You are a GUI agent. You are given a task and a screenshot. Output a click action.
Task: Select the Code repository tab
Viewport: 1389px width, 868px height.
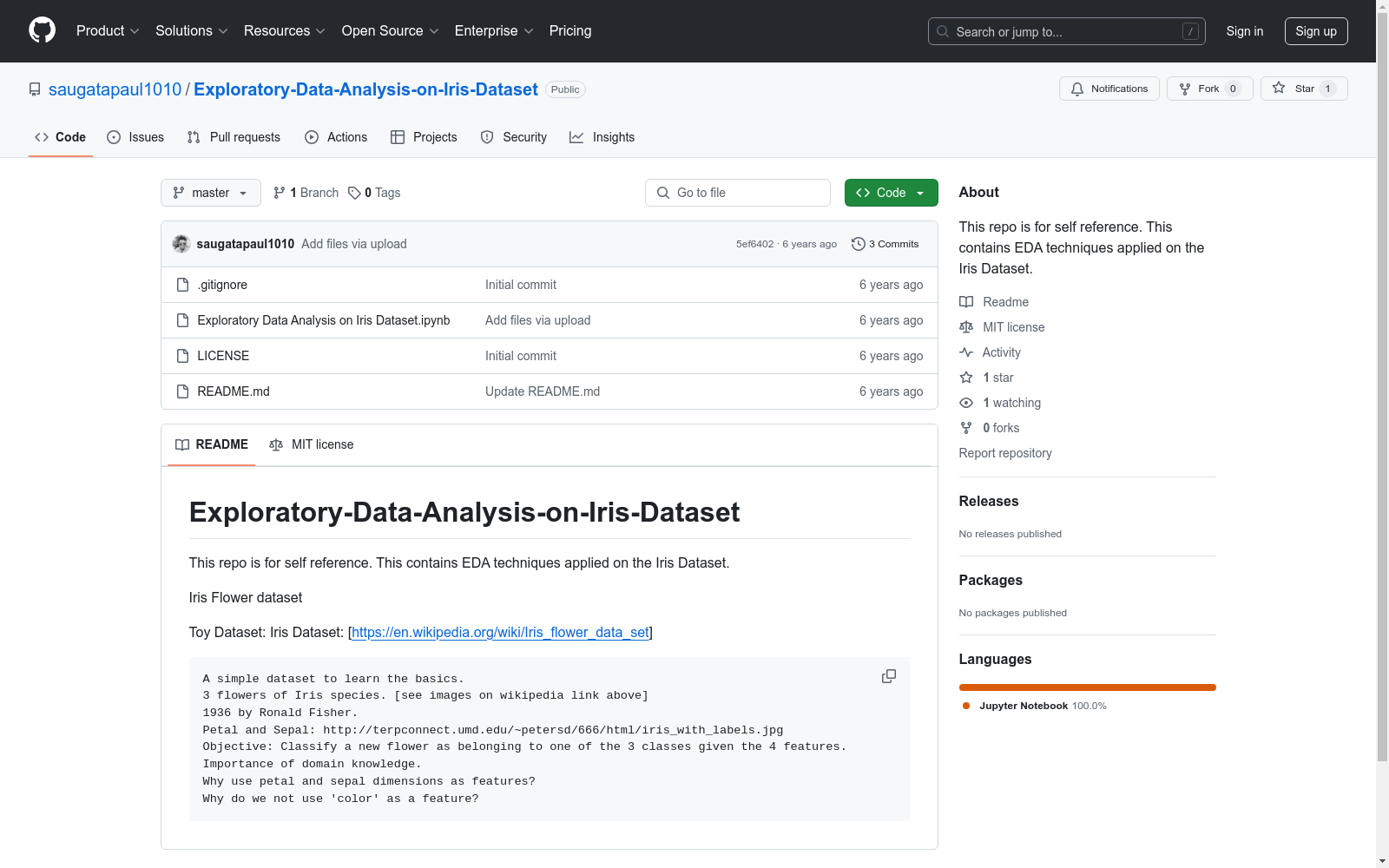(61, 137)
